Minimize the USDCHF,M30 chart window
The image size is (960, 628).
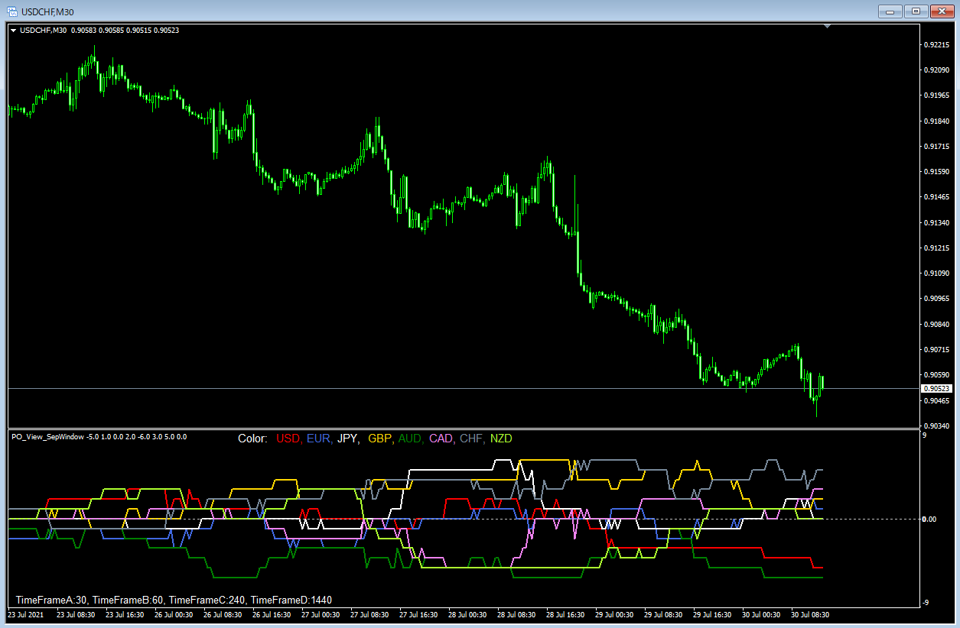[890, 12]
